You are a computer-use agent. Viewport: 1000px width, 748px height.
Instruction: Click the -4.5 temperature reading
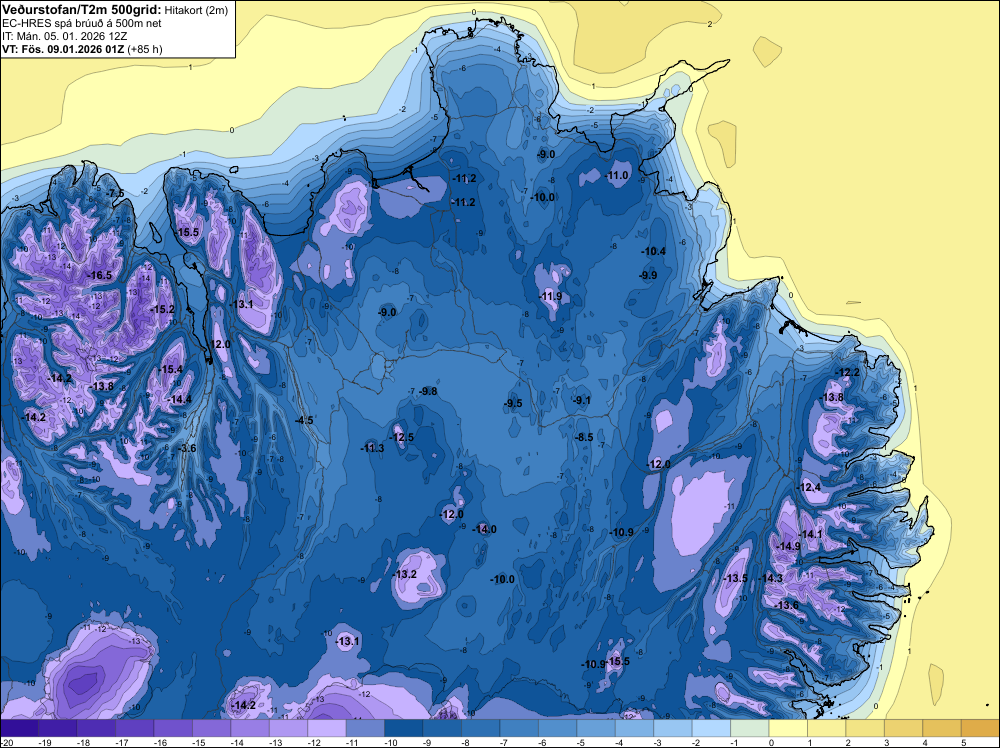tap(304, 420)
